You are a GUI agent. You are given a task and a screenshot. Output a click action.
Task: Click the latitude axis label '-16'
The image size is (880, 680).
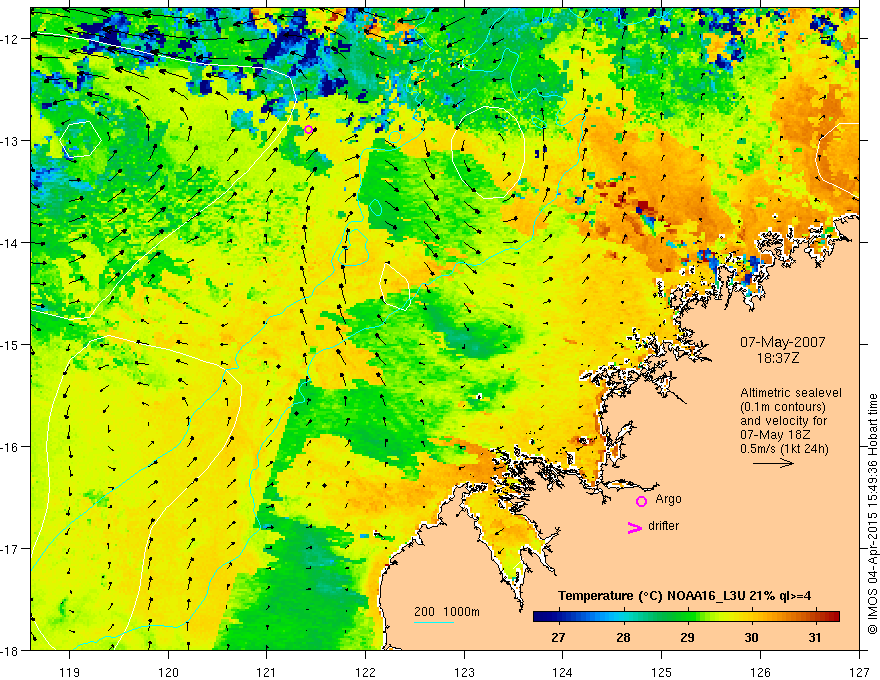(x=11, y=447)
